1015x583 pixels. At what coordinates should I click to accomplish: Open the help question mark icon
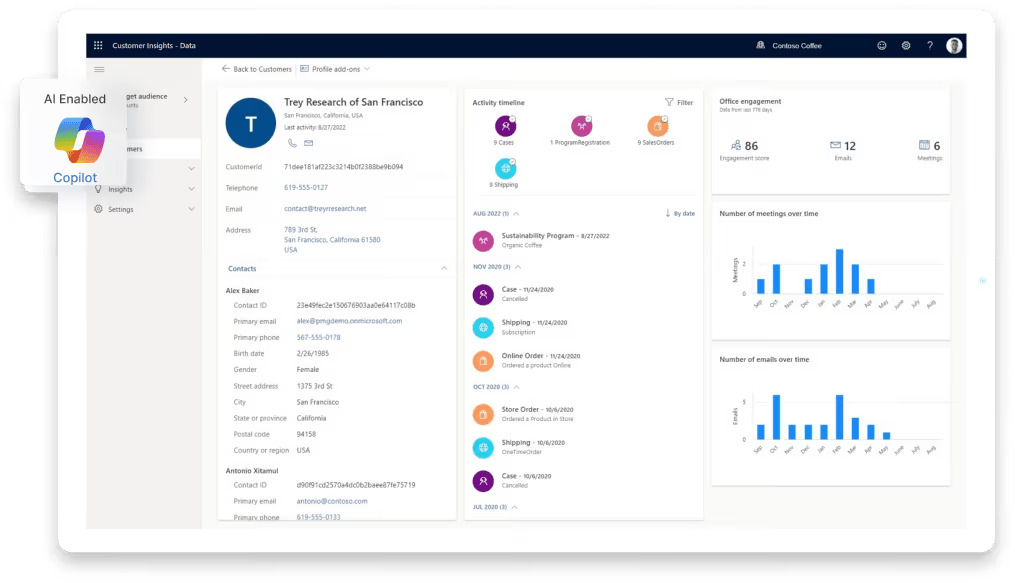(x=930, y=45)
